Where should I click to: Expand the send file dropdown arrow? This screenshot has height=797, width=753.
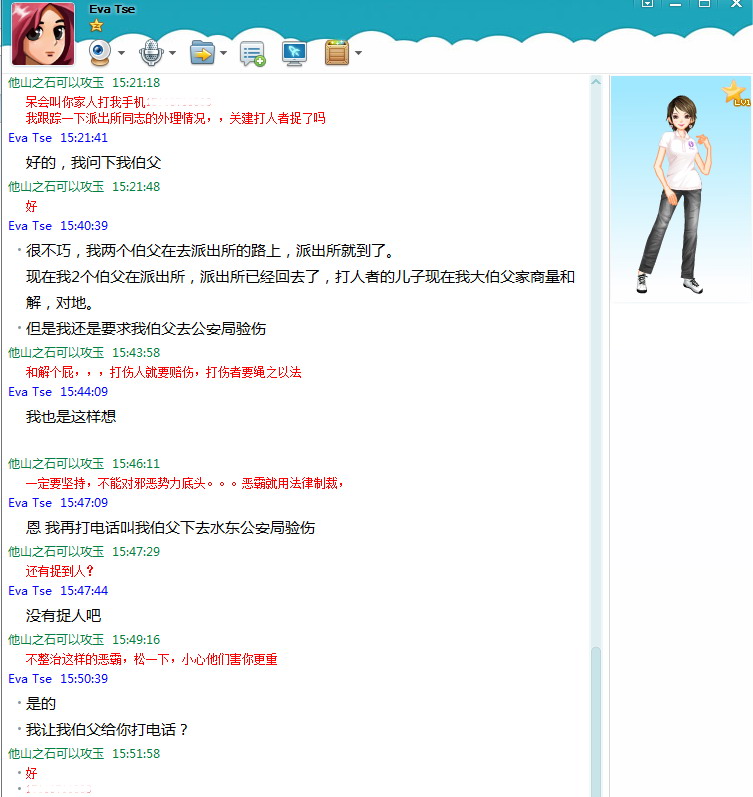coord(223,53)
